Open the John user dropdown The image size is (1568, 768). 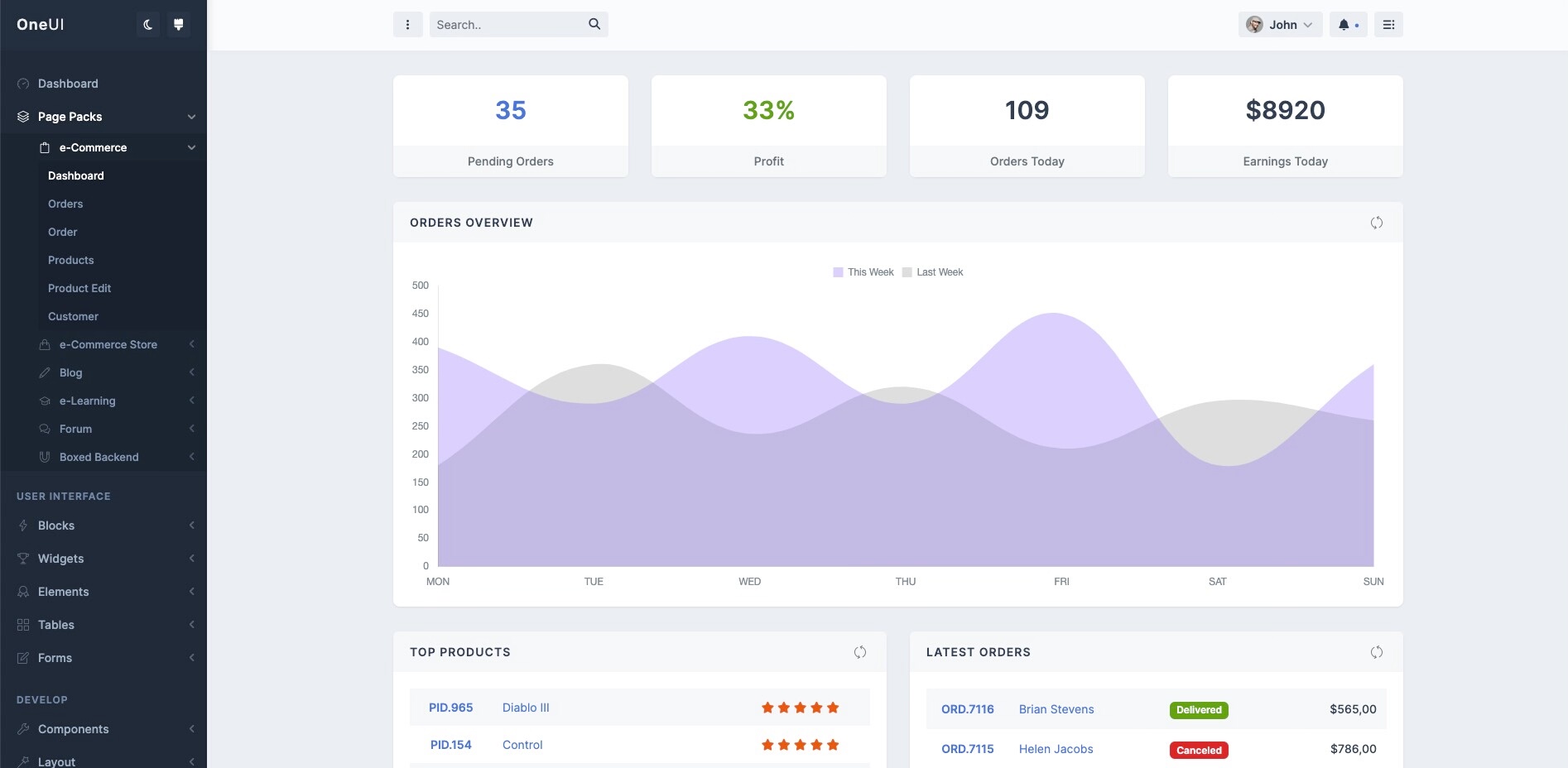pos(1280,25)
